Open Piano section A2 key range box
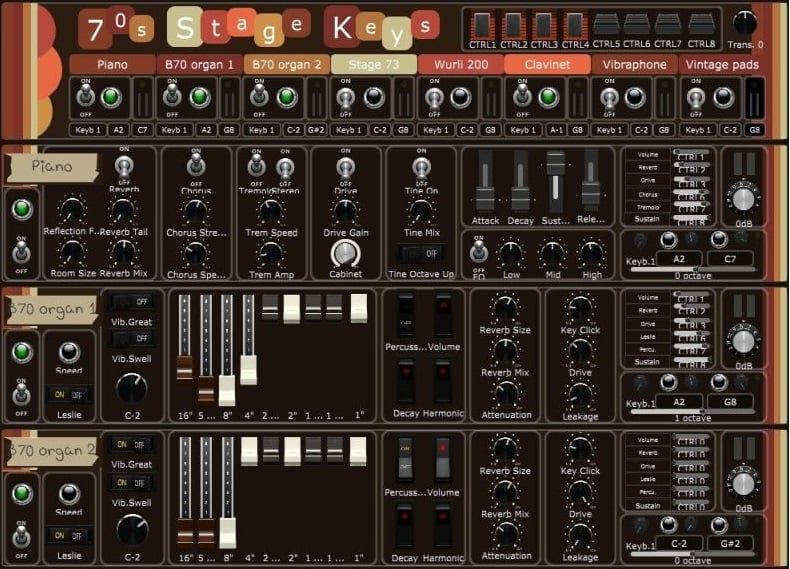This screenshot has width=790, height=569. (x=679, y=259)
